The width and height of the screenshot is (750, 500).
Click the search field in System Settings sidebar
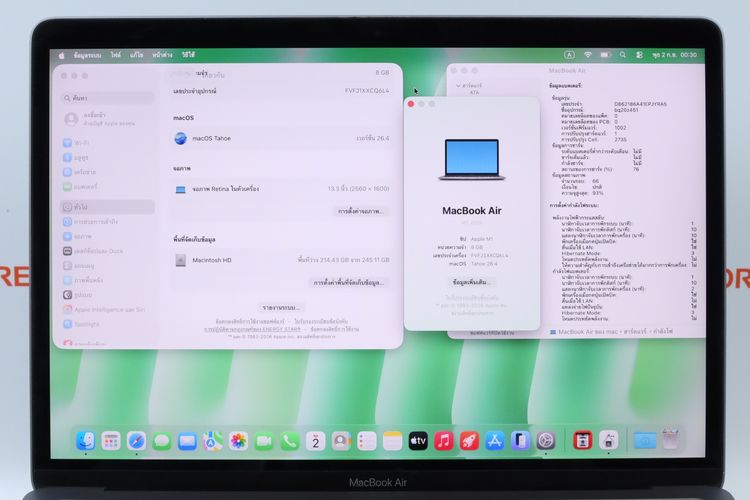[108, 98]
